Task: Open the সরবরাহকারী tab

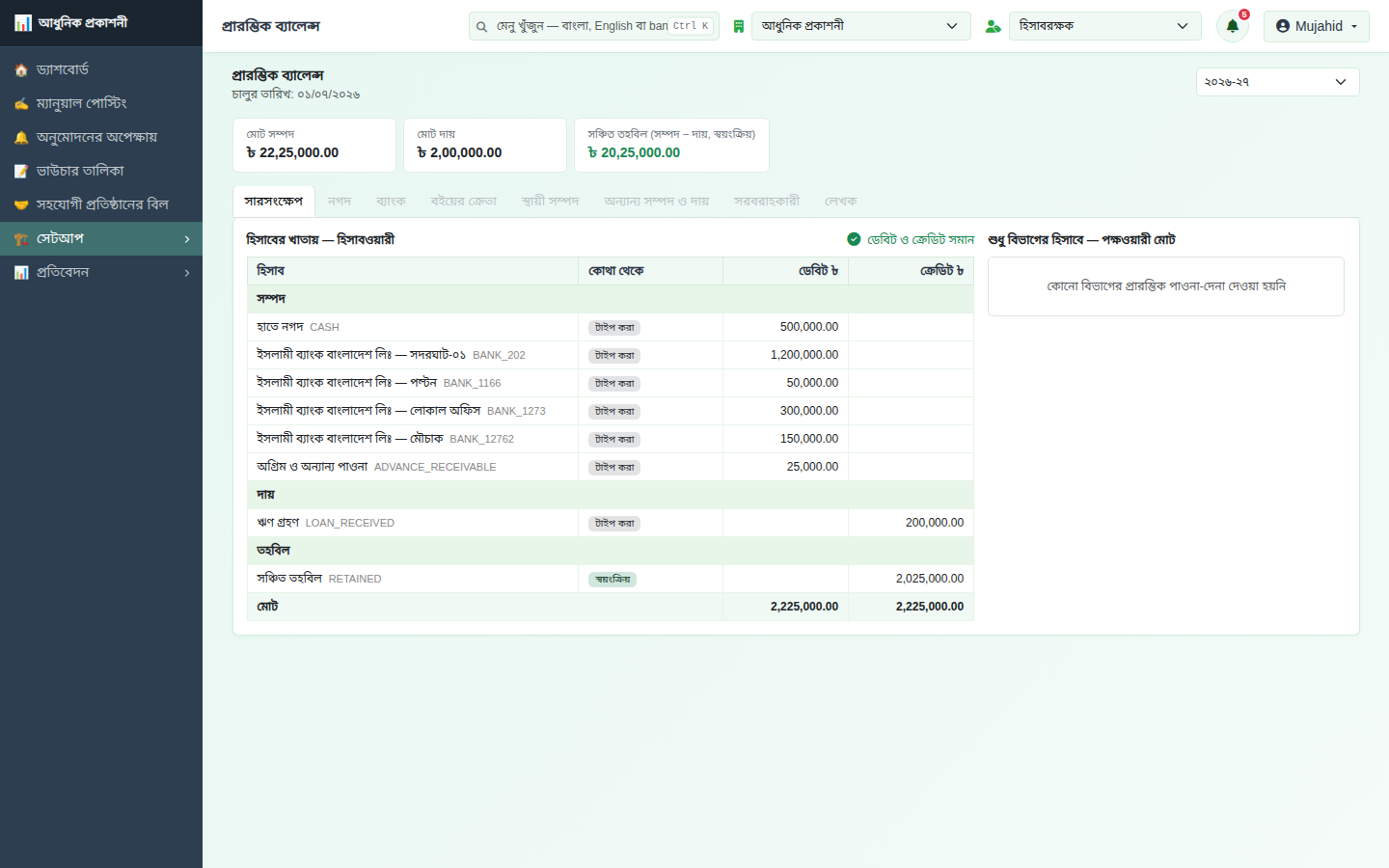Action: point(767,202)
